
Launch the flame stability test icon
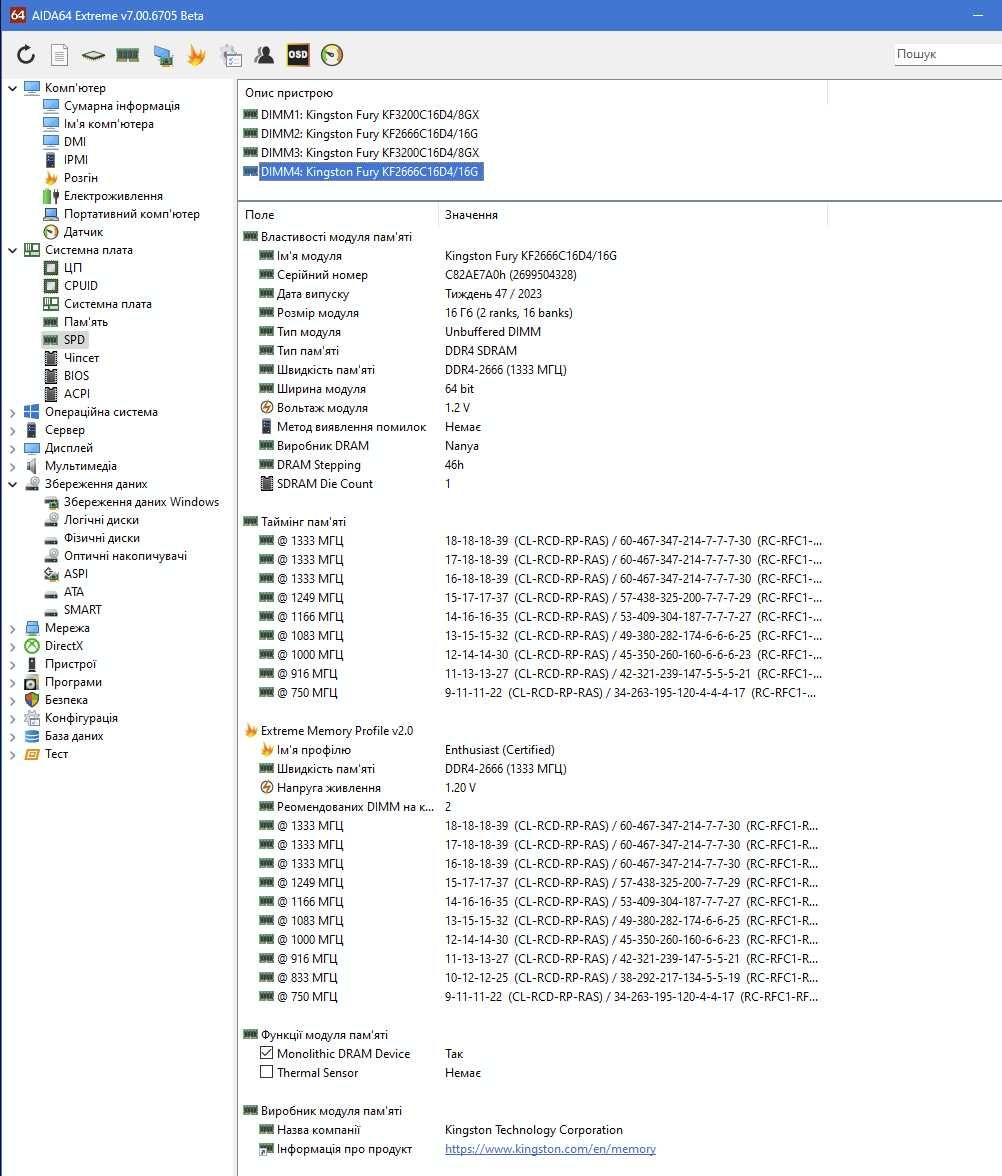click(196, 55)
